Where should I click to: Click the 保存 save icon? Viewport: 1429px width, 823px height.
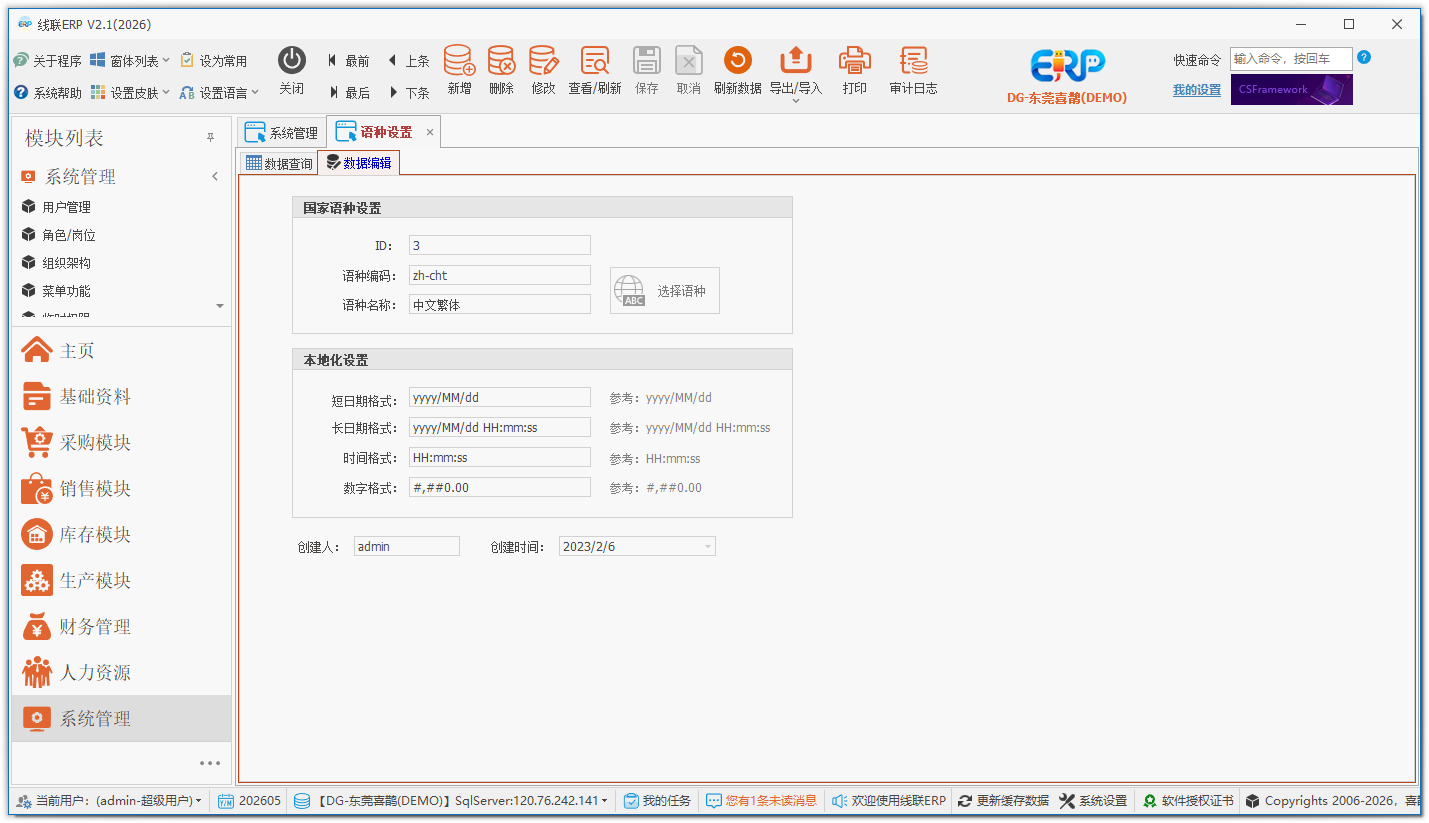click(x=647, y=61)
